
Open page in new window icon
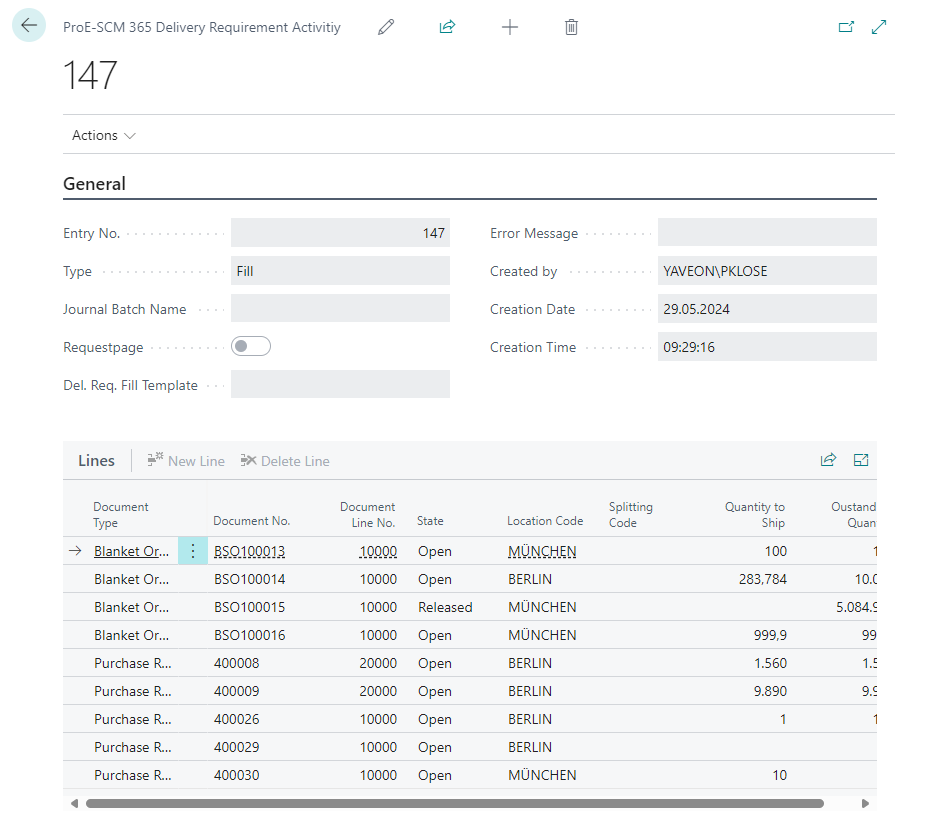click(846, 27)
